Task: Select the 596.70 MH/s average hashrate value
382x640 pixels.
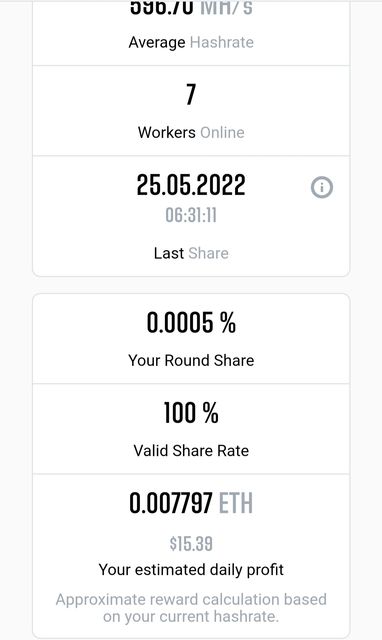Action: click(x=191, y=8)
